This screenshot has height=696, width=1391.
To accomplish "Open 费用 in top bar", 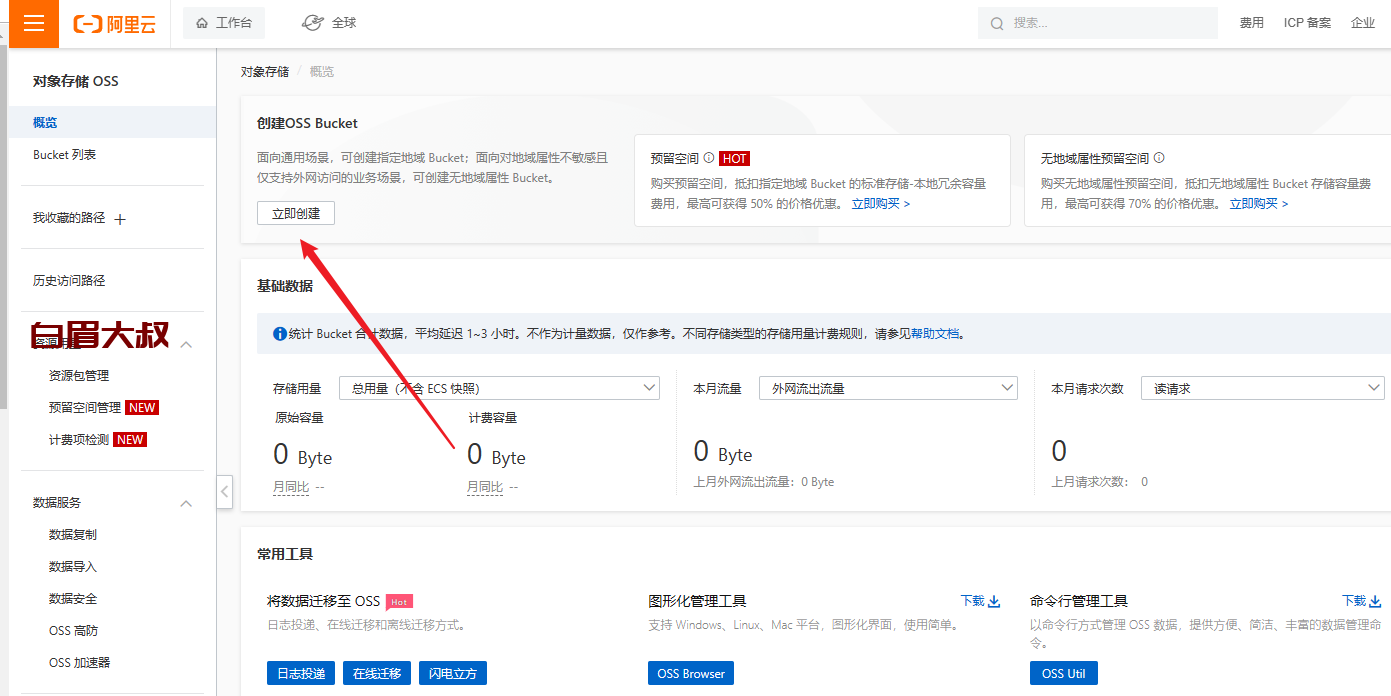I will tap(1252, 23).
